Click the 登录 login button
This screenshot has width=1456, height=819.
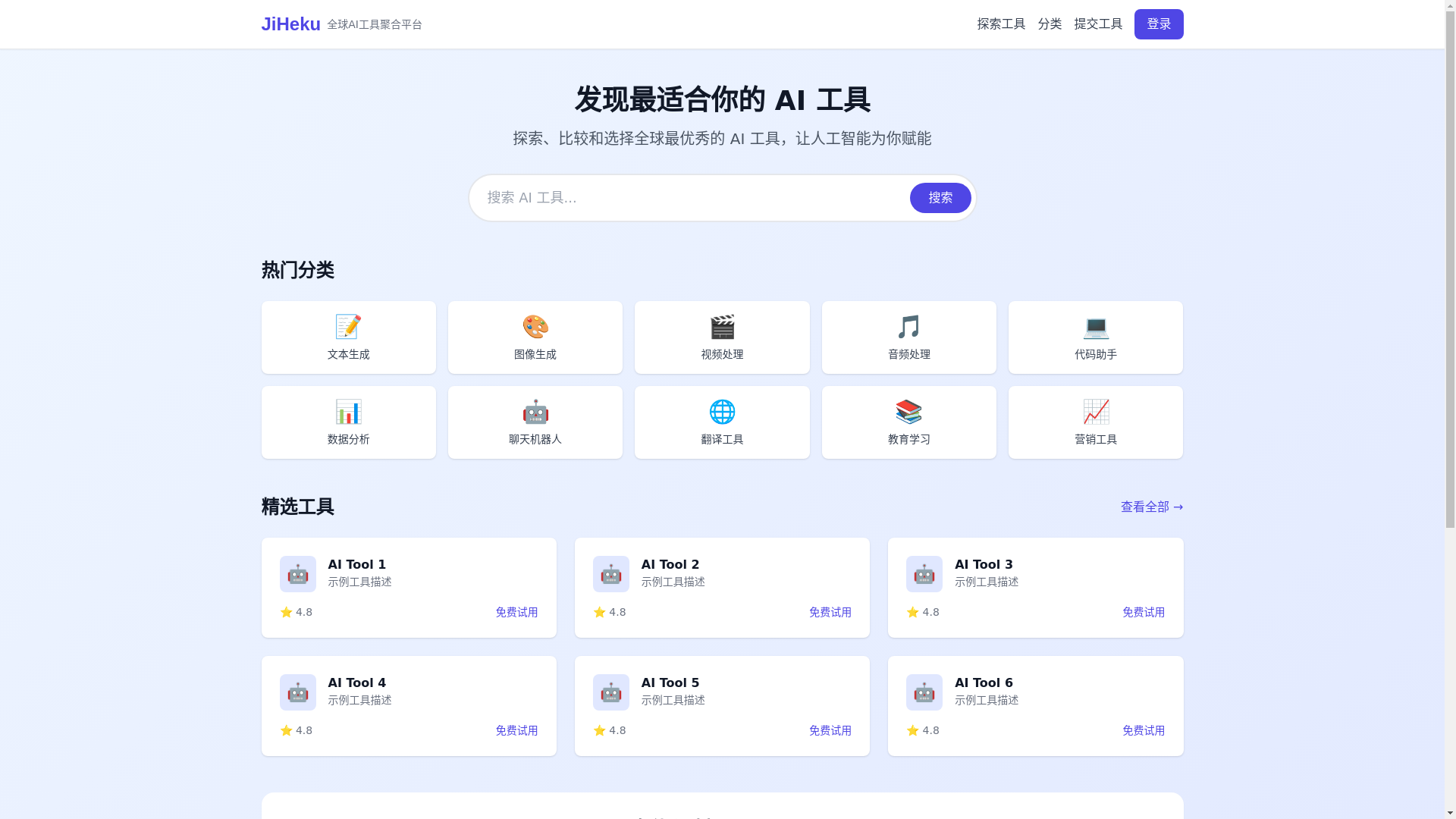(x=1159, y=24)
